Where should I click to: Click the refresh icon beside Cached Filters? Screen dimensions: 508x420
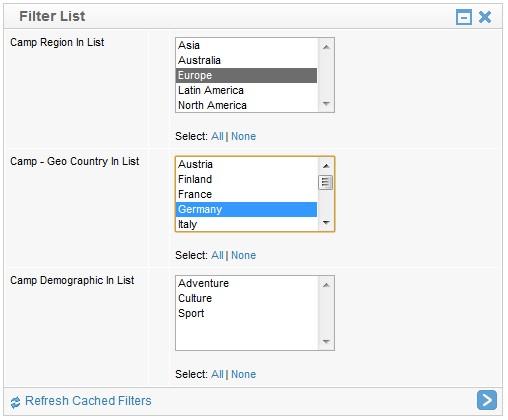[x=15, y=402]
